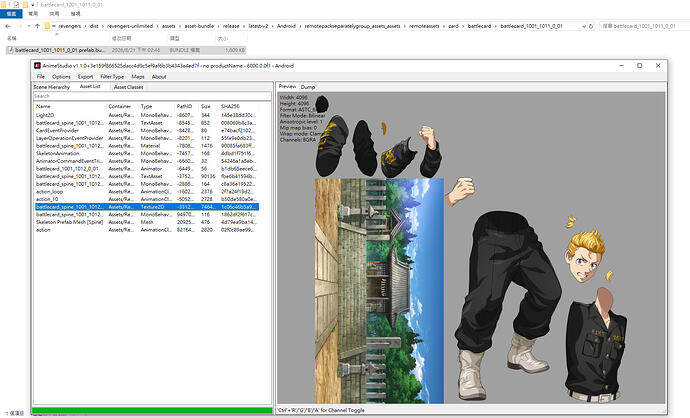Click the asset Search input field

pyautogui.click(x=152, y=96)
